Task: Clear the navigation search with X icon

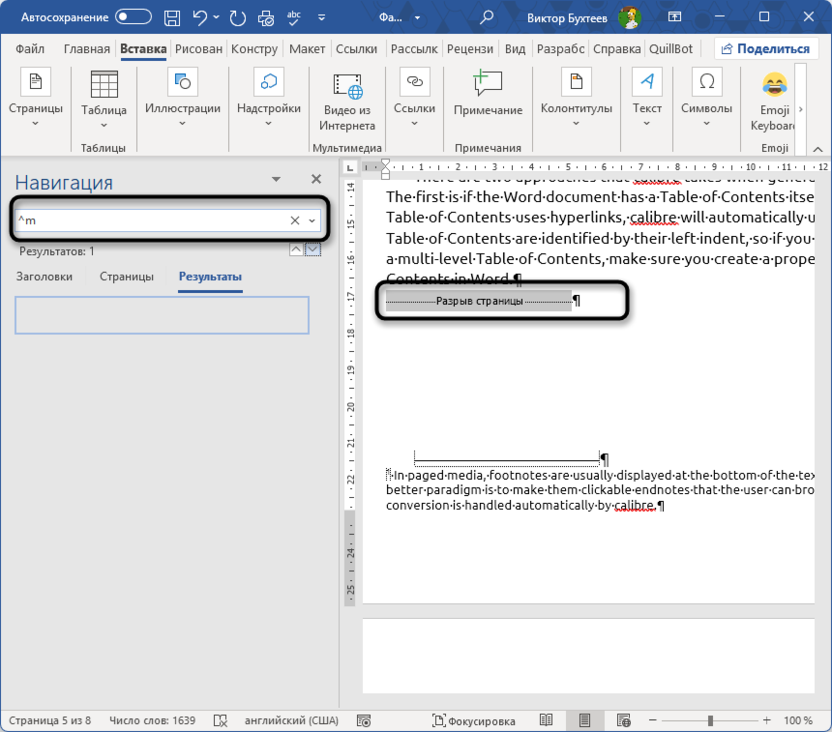Action: 295,220
